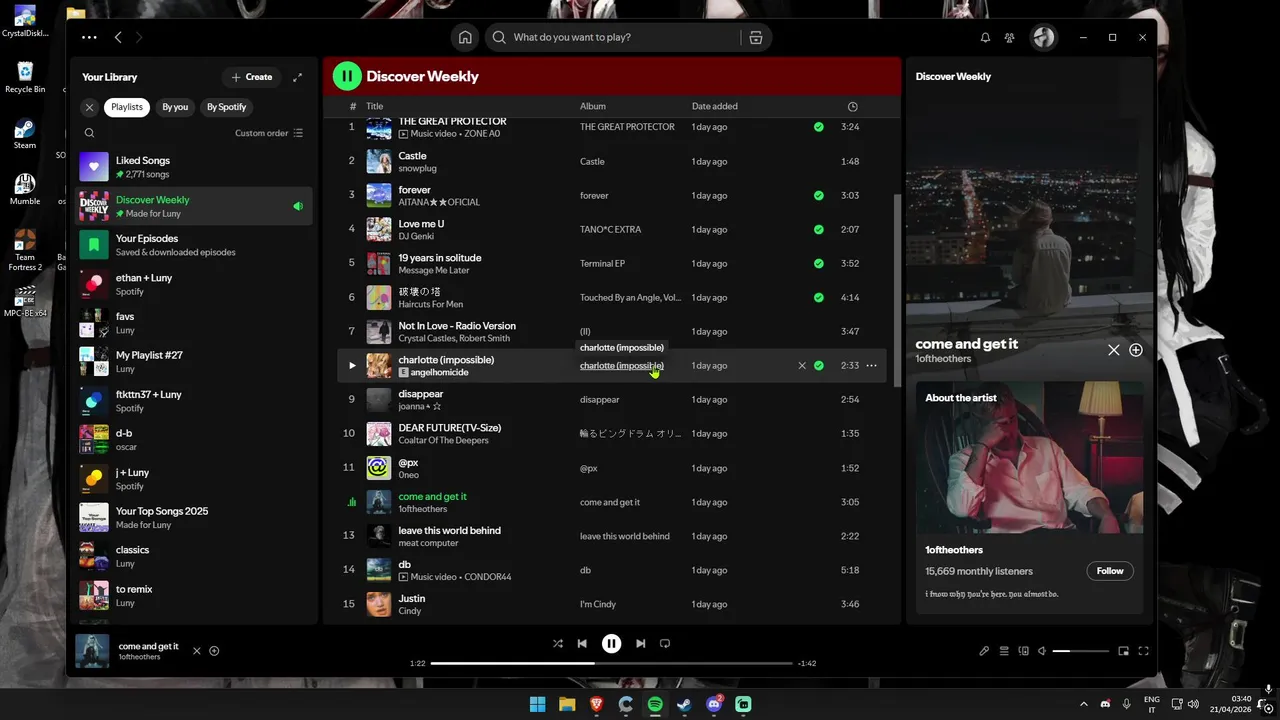
Task: Pause Discover Weekly with green header button
Action: [x=347, y=76]
